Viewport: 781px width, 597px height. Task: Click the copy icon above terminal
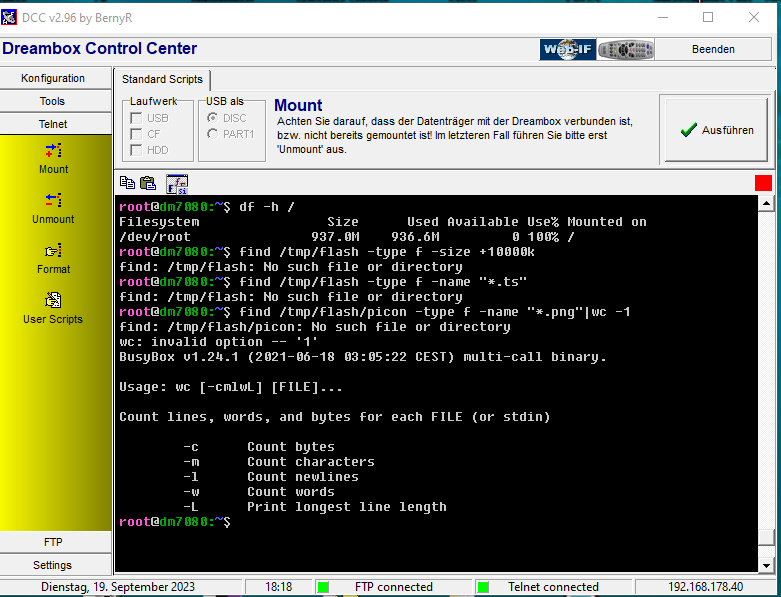pos(127,182)
